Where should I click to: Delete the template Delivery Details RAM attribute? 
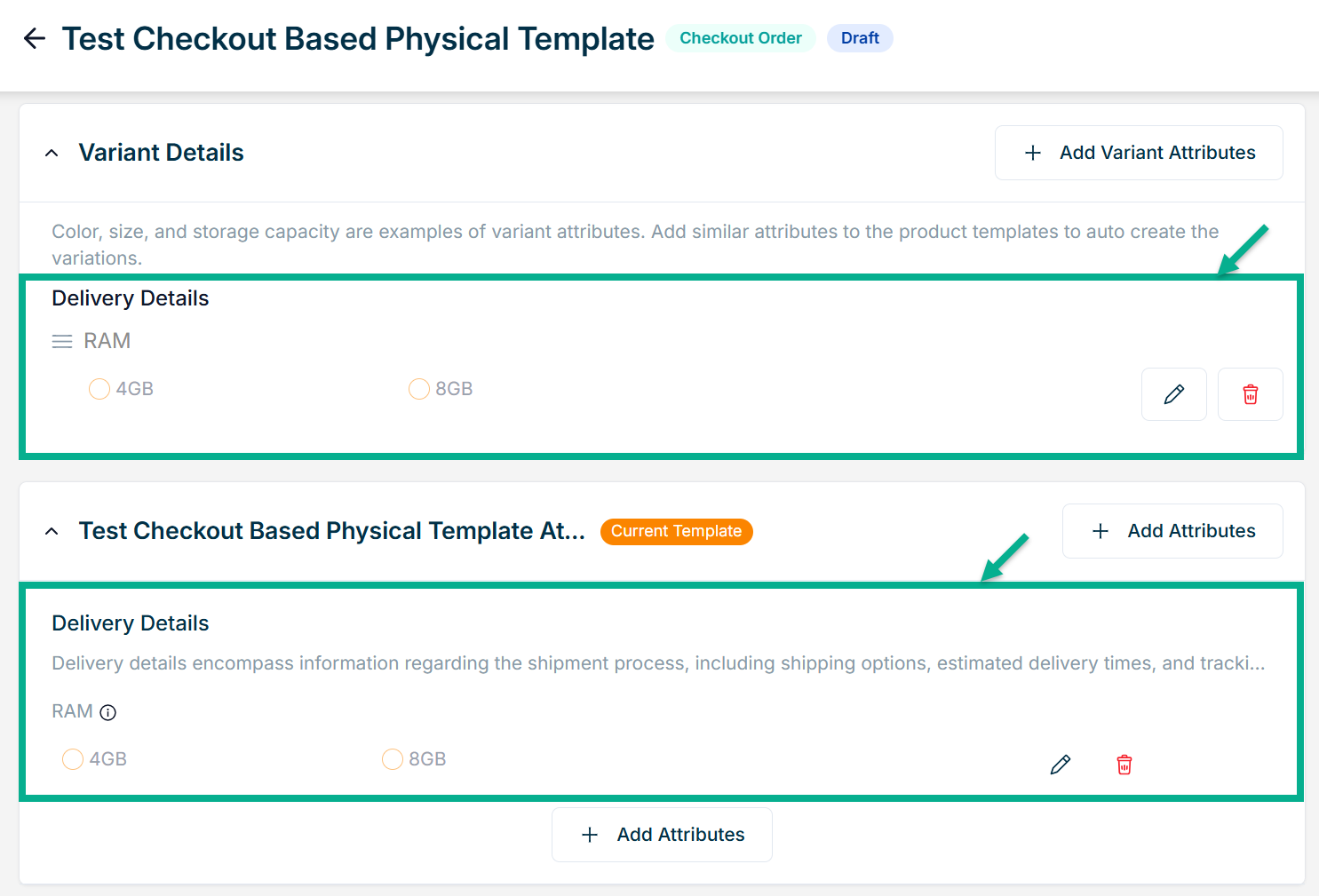tap(1124, 765)
